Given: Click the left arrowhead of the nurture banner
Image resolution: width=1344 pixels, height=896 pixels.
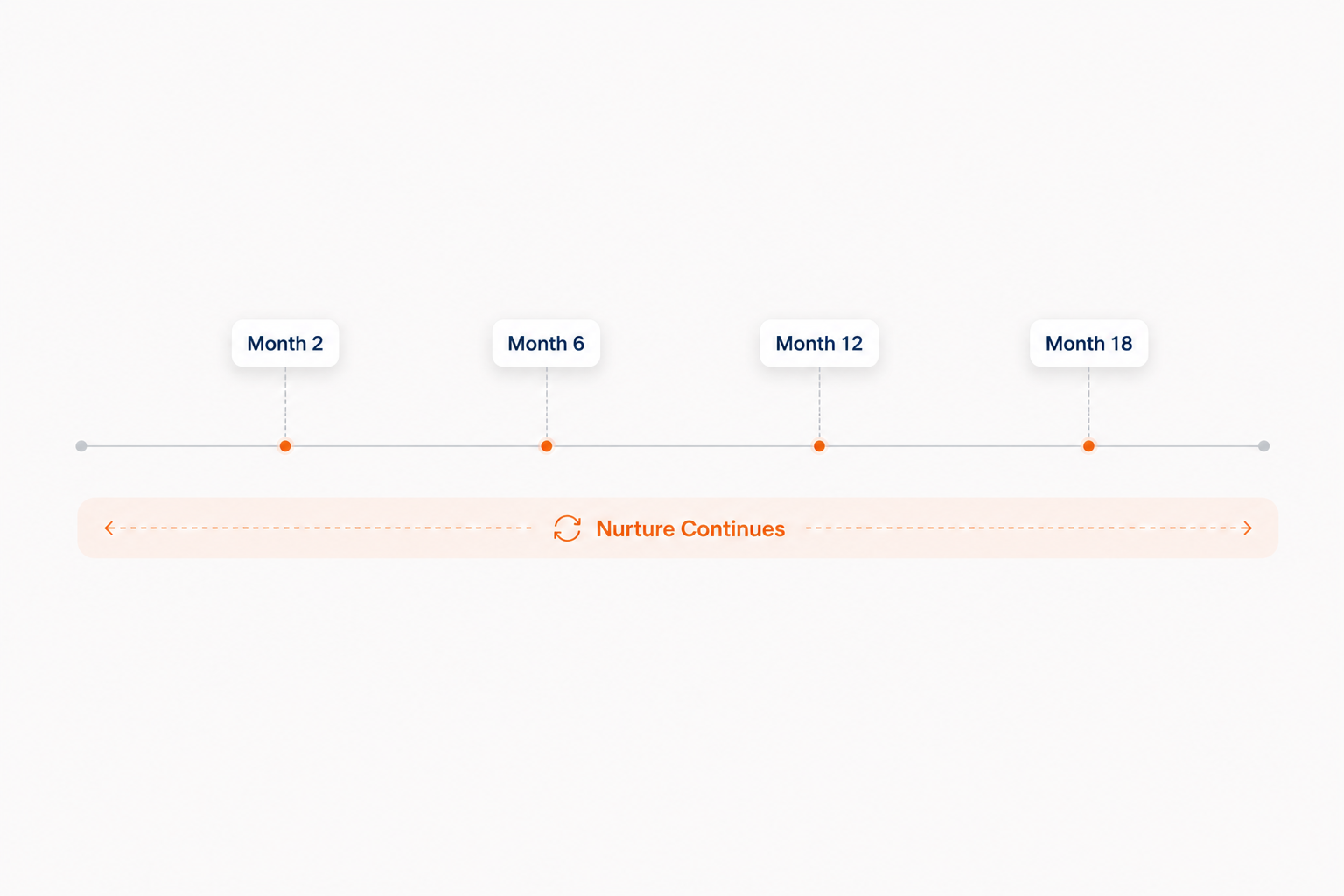Looking at the screenshot, I should 109,528.
